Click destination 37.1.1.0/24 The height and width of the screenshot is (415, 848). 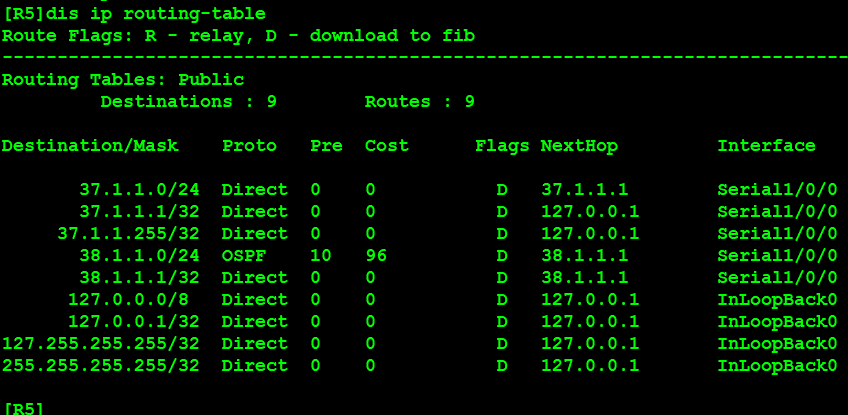[x=140, y=190]
